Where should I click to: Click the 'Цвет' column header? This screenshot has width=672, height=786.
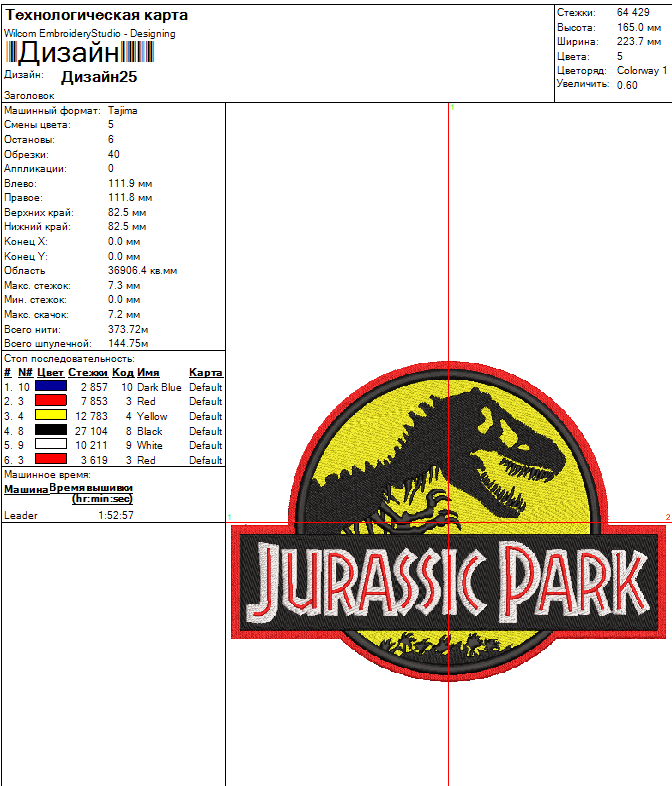[50, 372]
